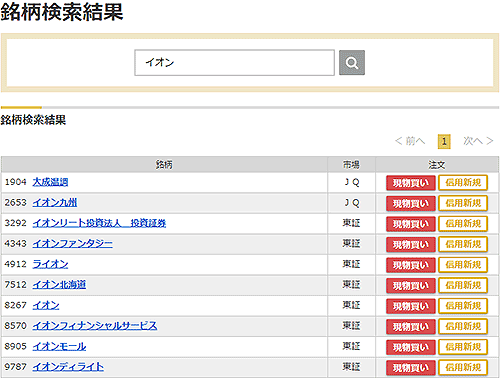Go to next page with 次へ＞
This screenshot has height=378, width=500.
[478, 141]
